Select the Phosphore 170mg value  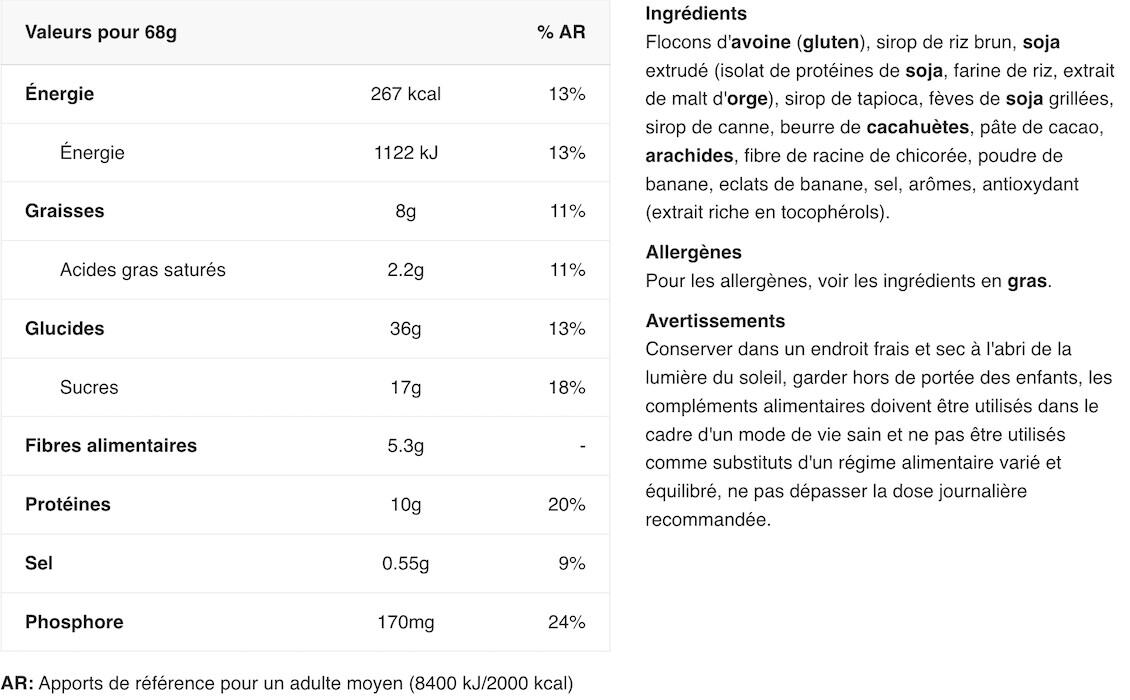coord(406,622)
